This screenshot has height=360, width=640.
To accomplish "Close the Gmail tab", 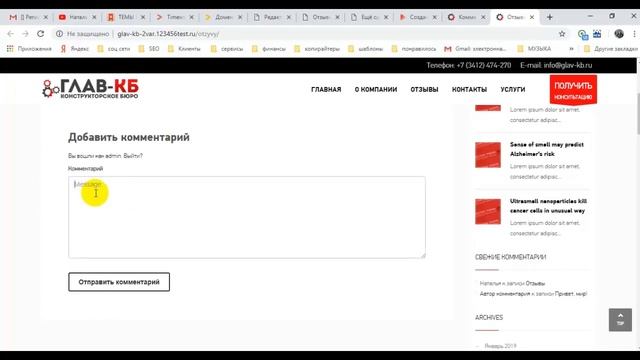I will click(46, 17).
